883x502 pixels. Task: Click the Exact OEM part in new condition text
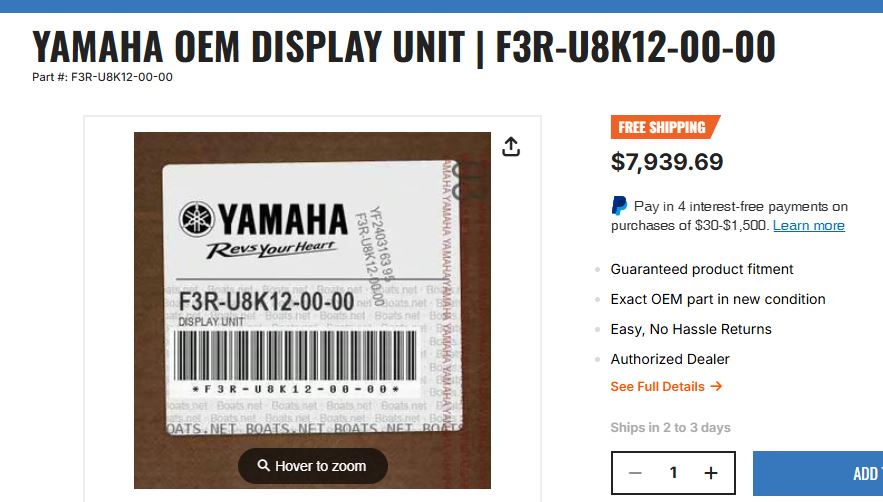coord(718,299)
